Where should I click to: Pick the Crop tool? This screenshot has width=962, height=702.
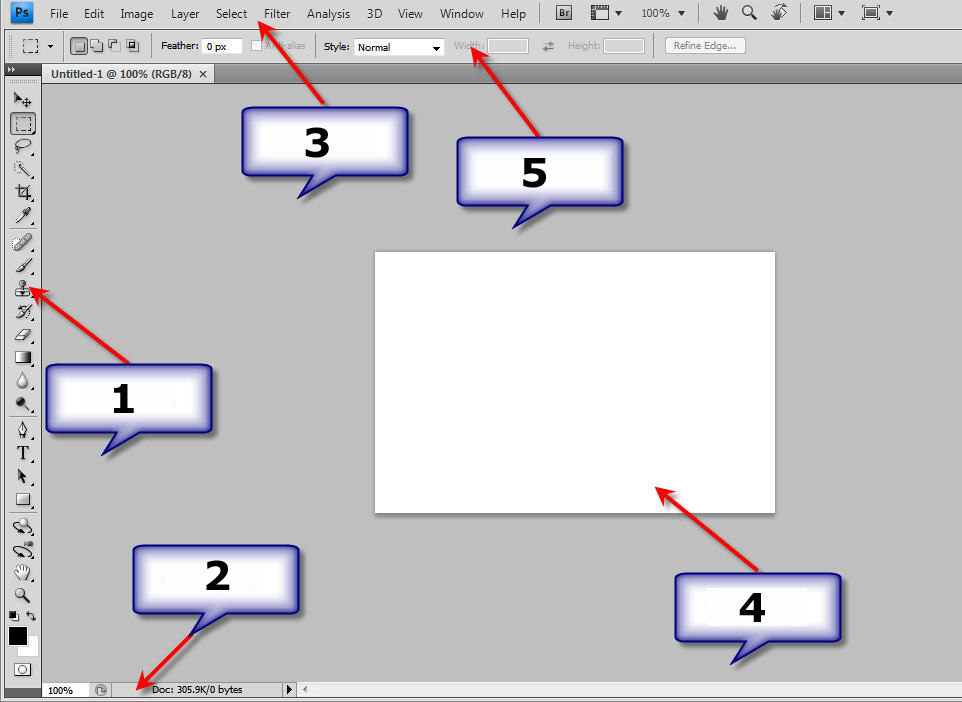click(23, 192)
